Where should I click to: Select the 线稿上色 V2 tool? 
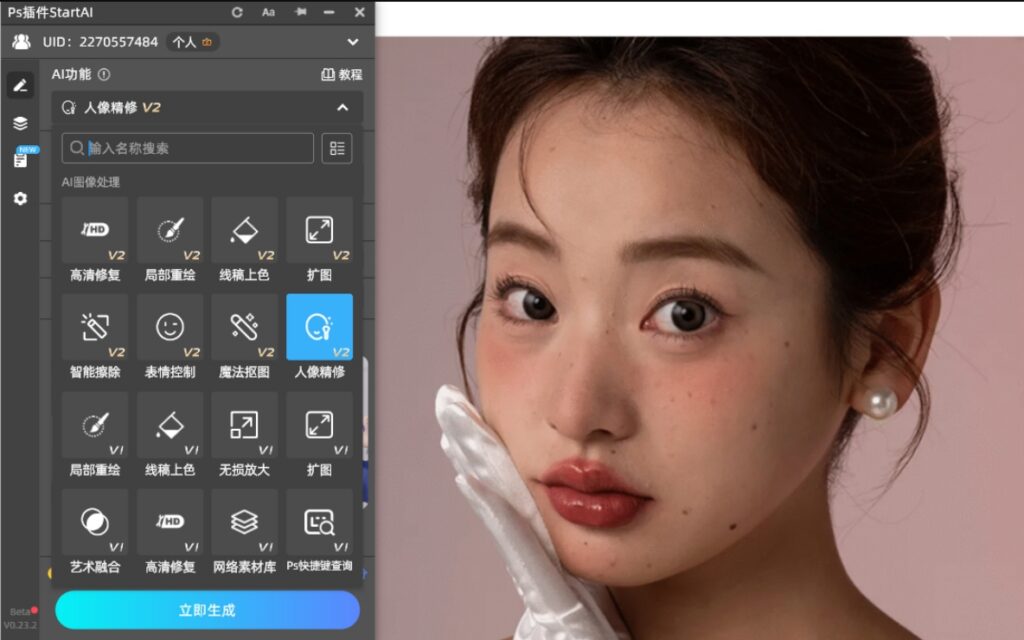click(x=245, y=230)
